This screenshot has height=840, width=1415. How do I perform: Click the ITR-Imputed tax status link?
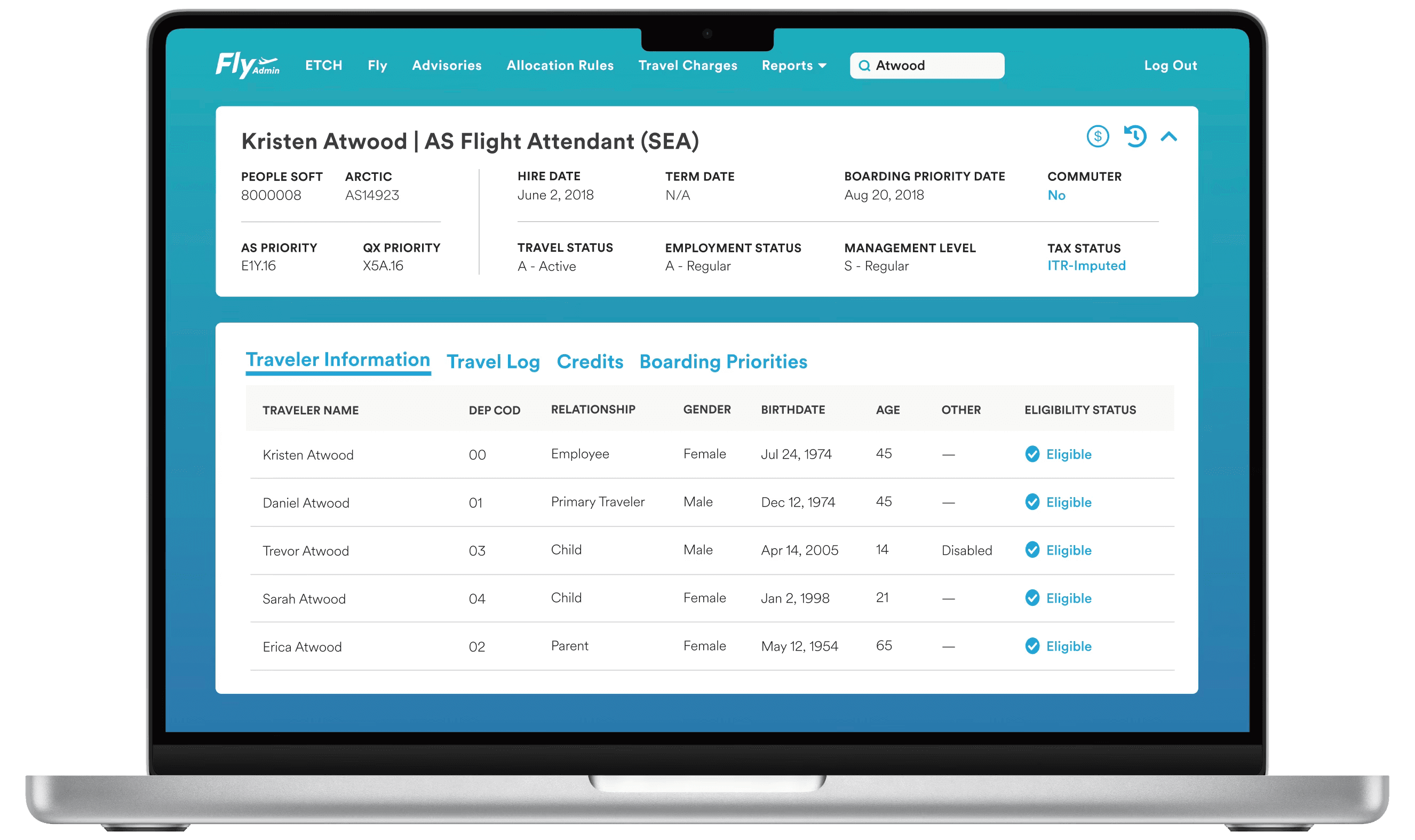[1086, 266]
